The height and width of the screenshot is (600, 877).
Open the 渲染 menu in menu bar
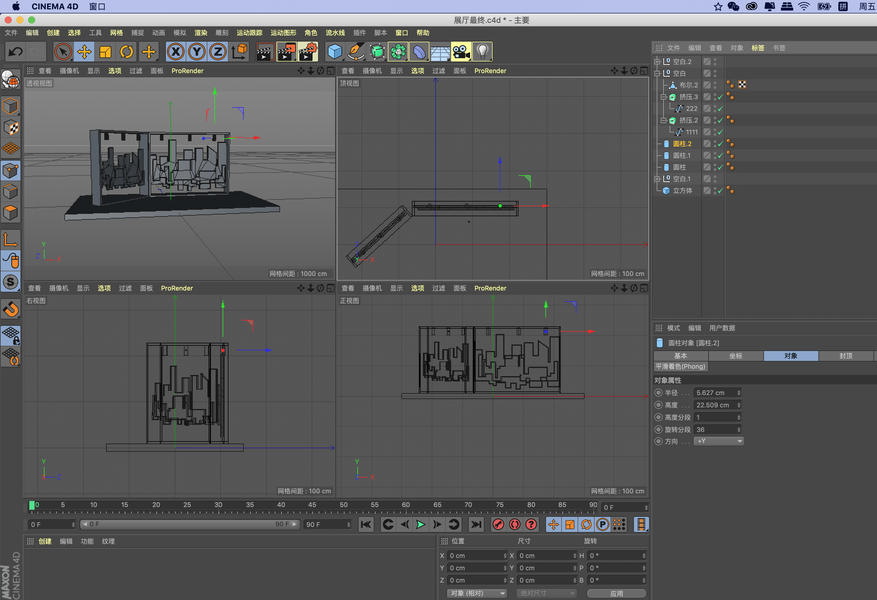click(x=201, y=32)
